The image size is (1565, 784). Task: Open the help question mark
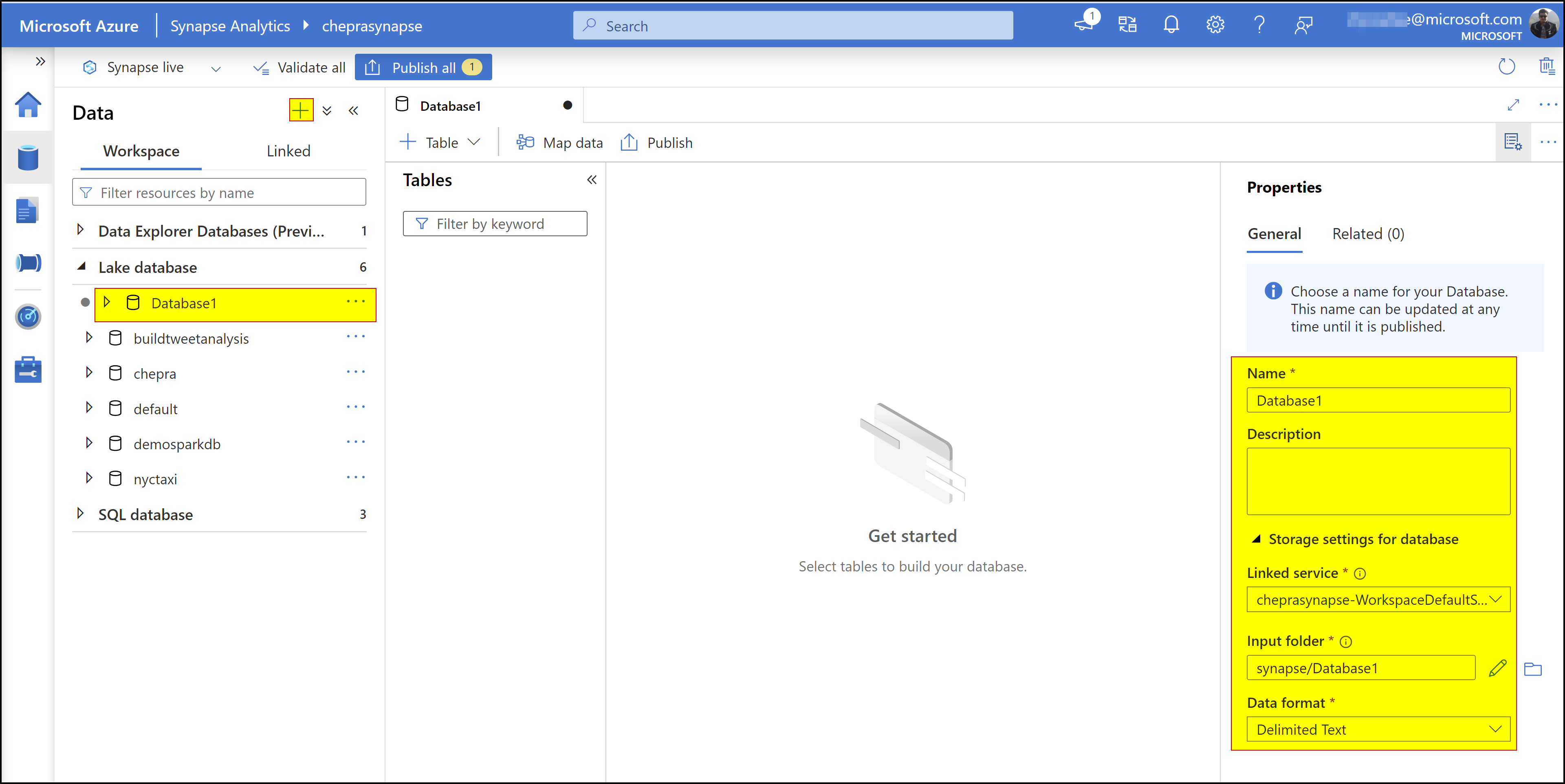pyautogui.click(x=1259, y=25)
